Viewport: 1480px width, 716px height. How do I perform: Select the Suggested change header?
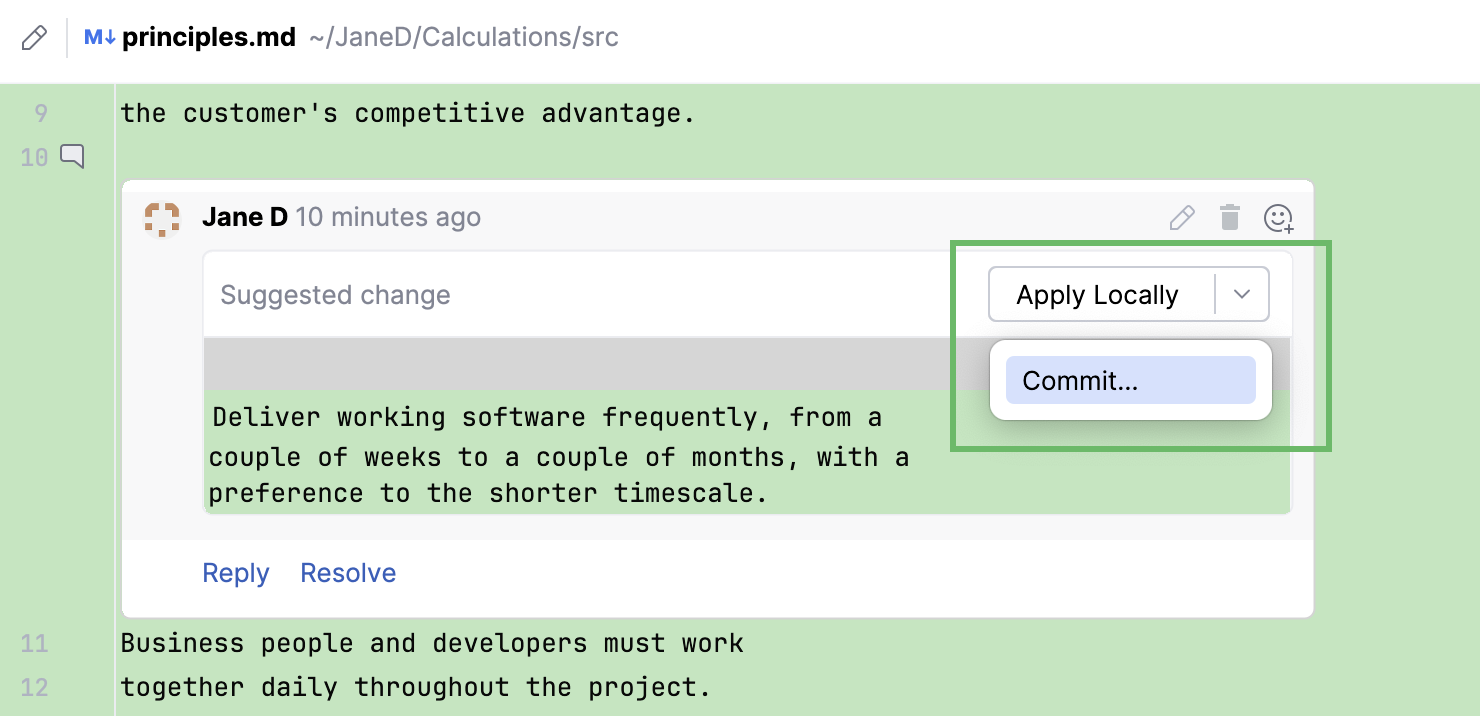pos(335,294)
